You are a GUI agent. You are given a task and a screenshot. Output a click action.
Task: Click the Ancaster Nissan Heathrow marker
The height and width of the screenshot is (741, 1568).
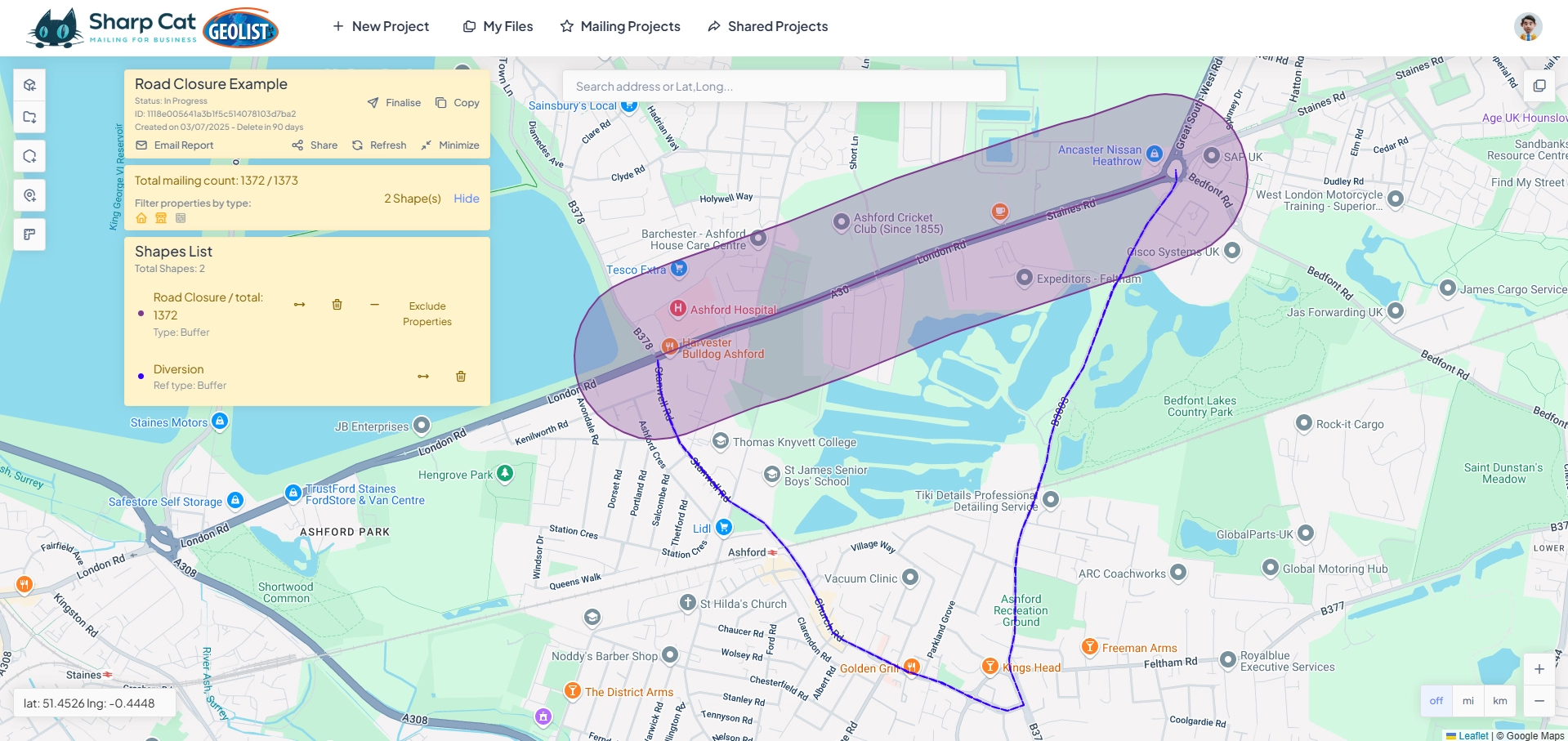click(x=1155, y=153)
